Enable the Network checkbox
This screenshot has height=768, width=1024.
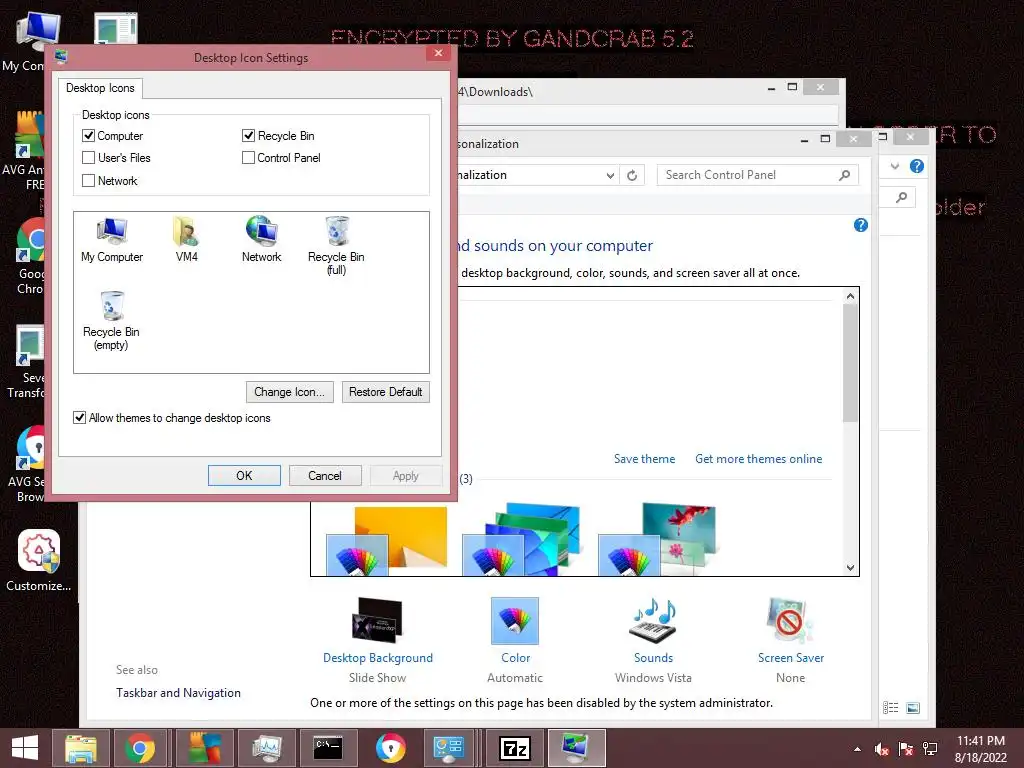pos(88,180)
